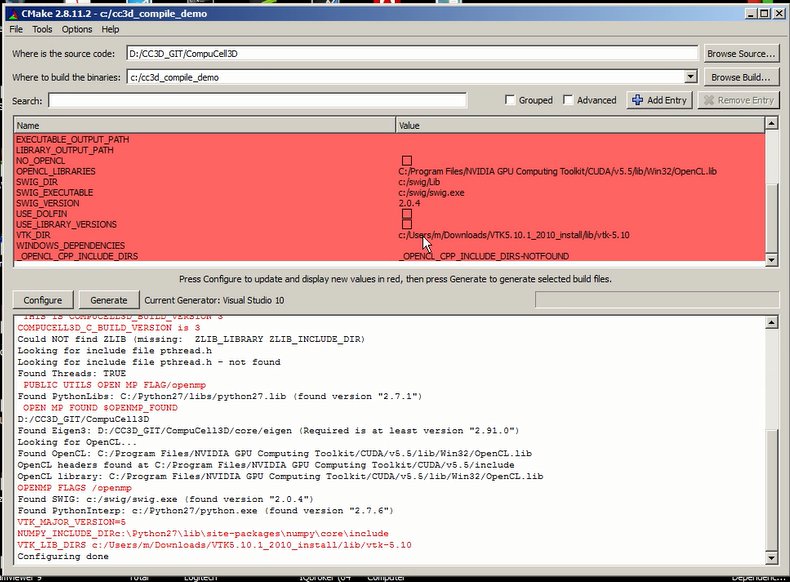The height and width of the screenshot is (582, 790).
Task: Open the File menu
Action: (x=16, y=30)
